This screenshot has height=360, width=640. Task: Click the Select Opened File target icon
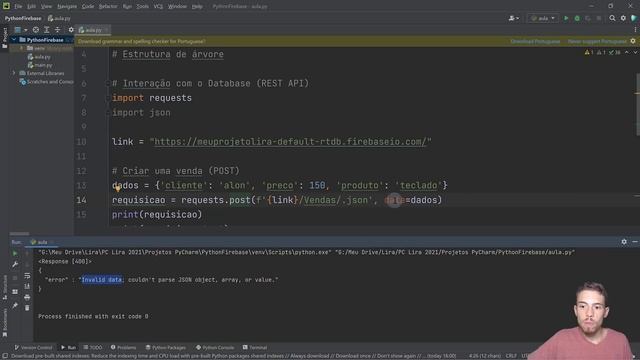click(36, 30)
